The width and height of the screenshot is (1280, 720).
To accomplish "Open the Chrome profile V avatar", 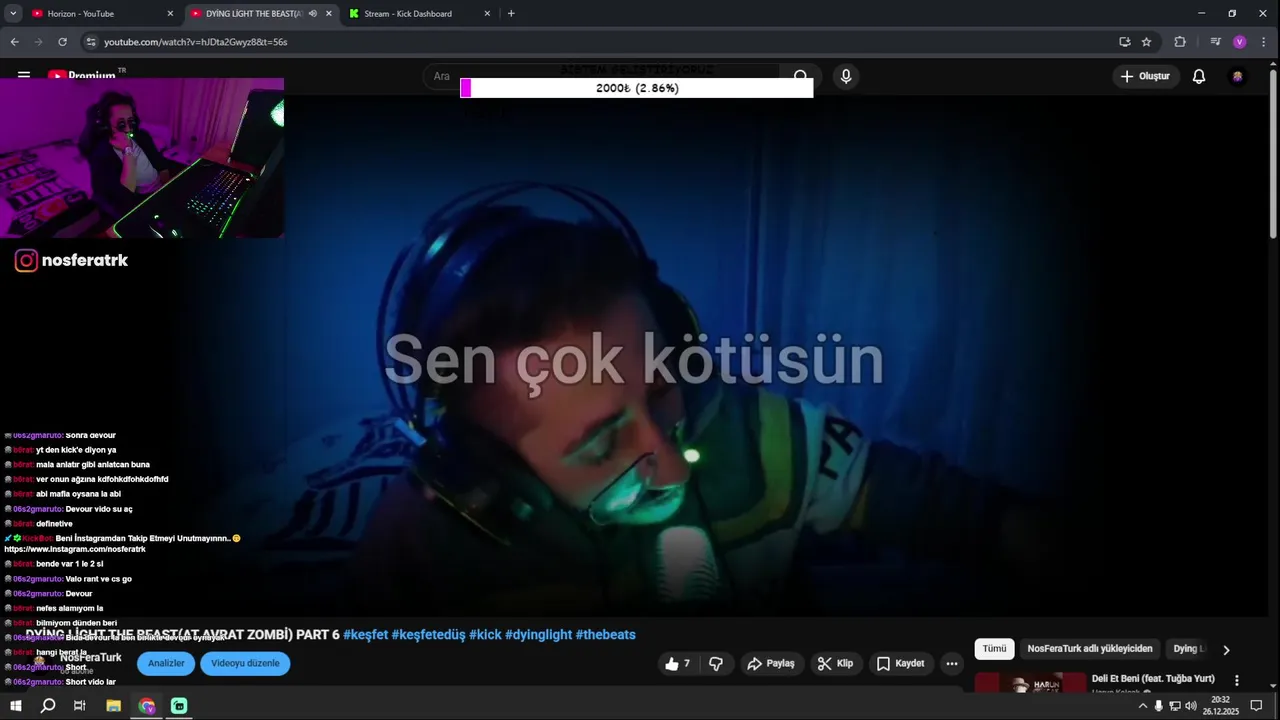I will tap(1240, 42).
